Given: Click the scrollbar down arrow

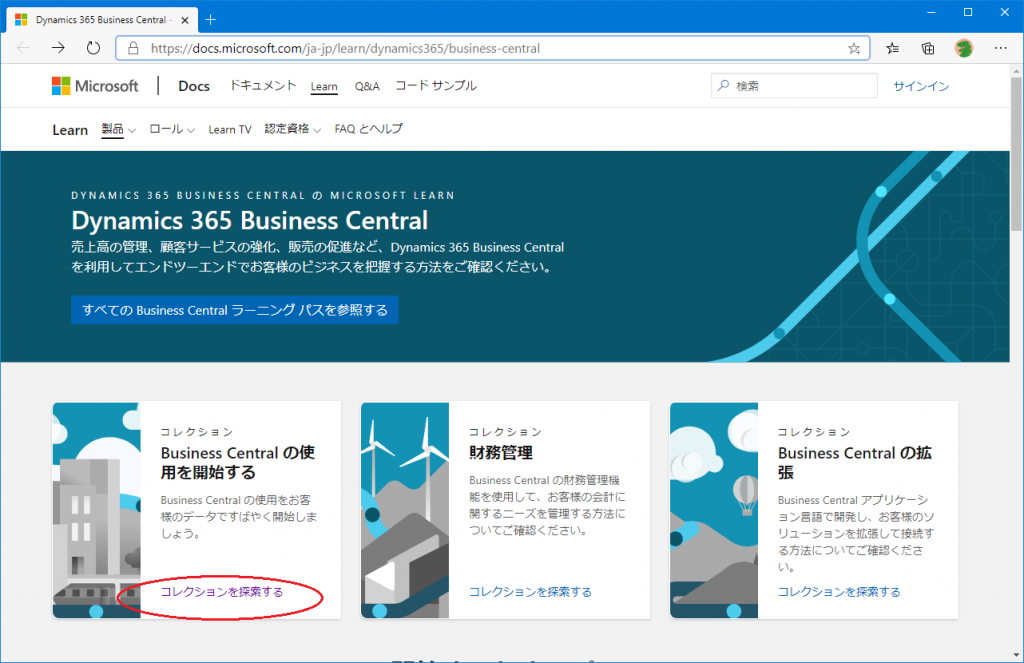Looking at the screenshot, I should click(1016, 655).
